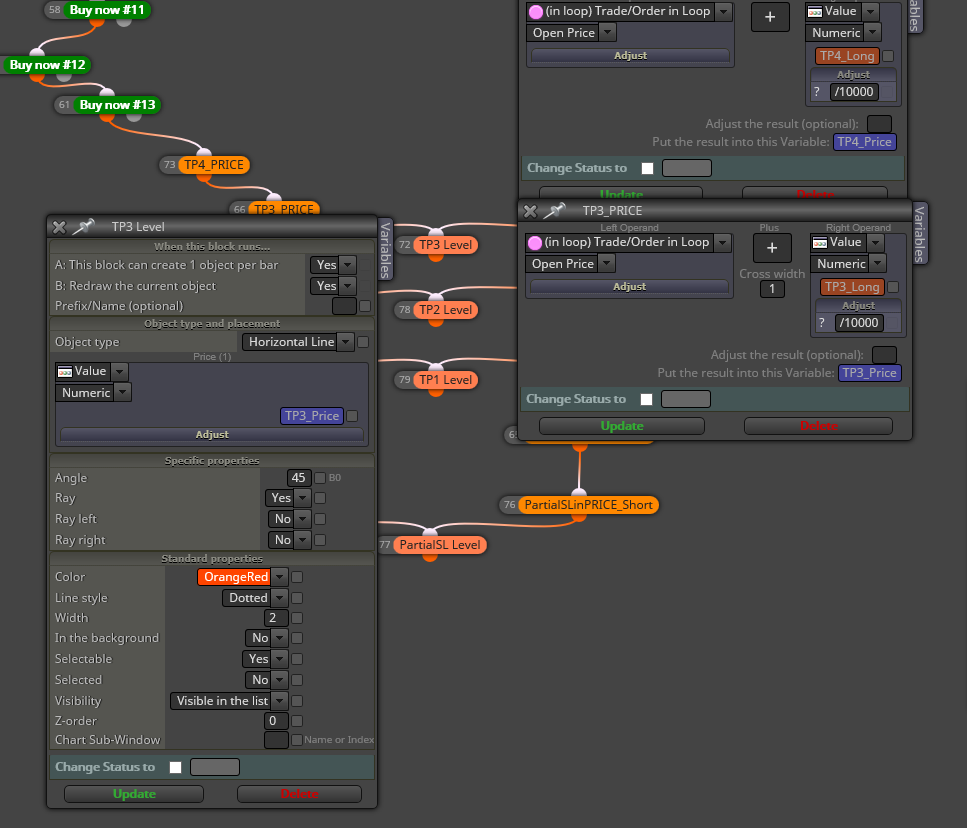Toggle checkbox beside TP3_Price variable
The image size is (967, 828).
pos(352,416)
